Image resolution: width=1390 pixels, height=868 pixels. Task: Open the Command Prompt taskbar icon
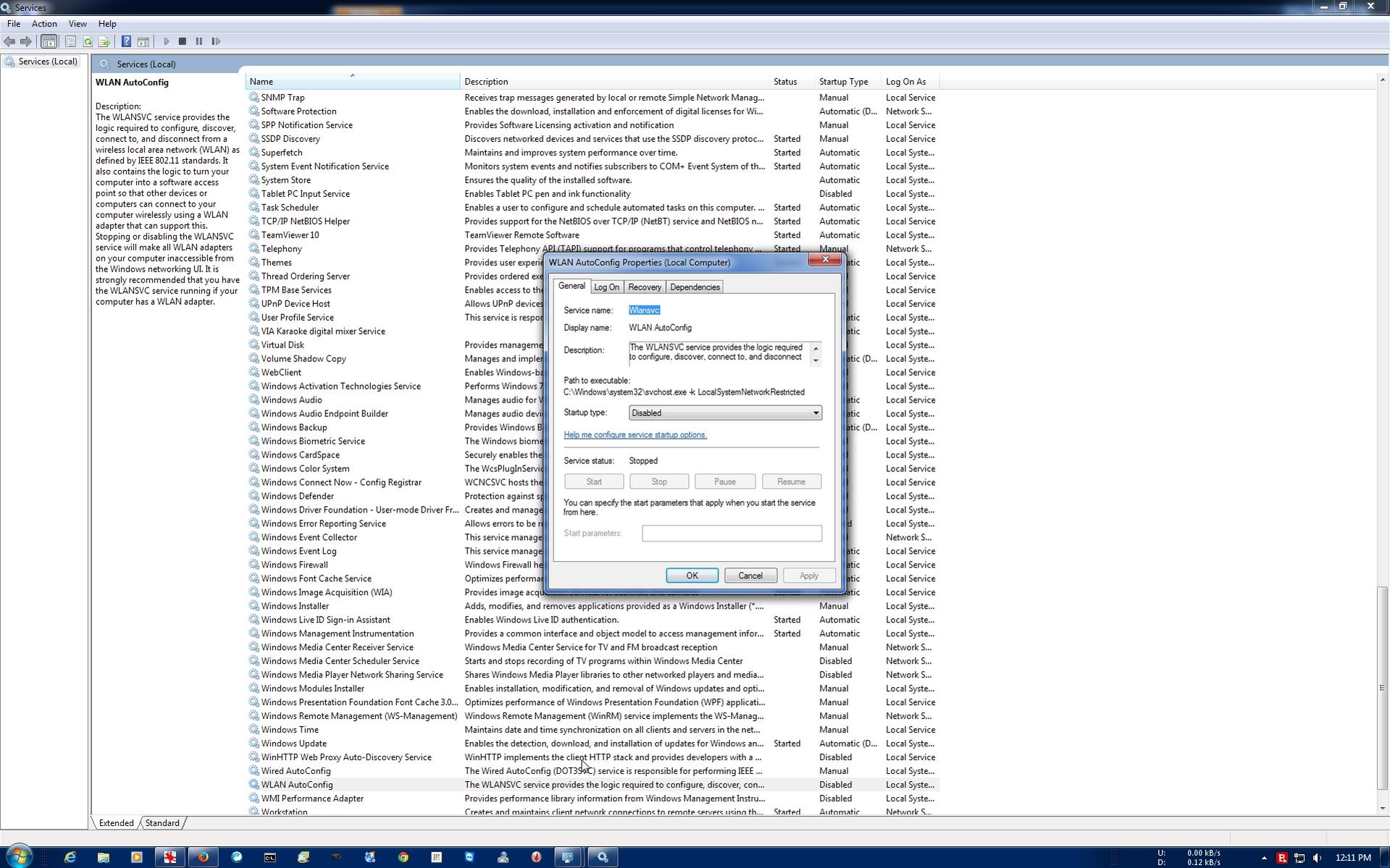[x=270, y=857]
